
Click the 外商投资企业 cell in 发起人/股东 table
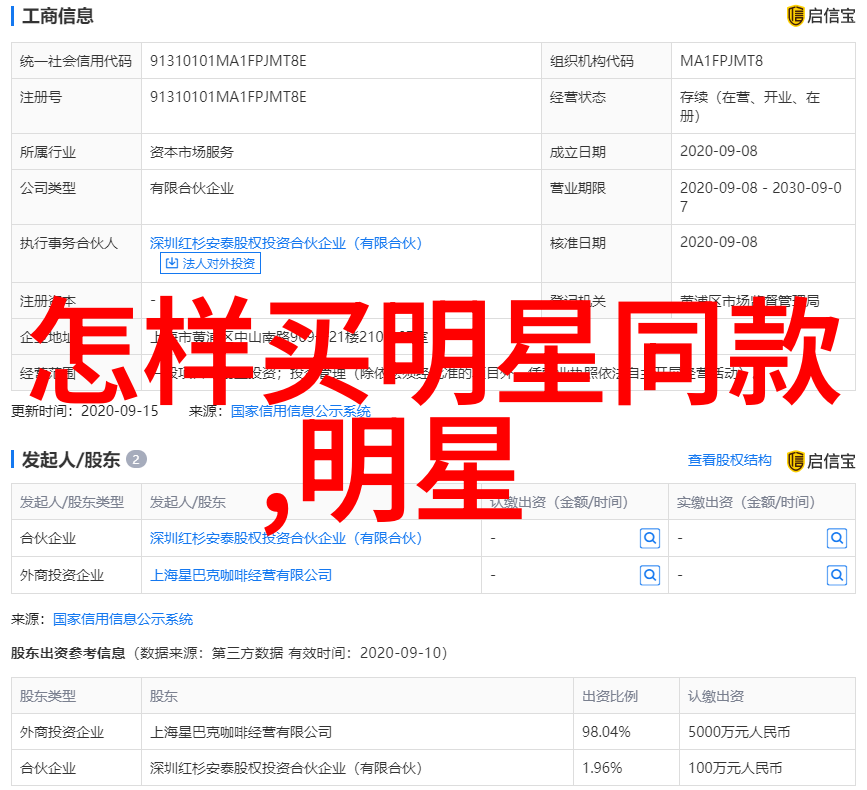coord(62,575)
